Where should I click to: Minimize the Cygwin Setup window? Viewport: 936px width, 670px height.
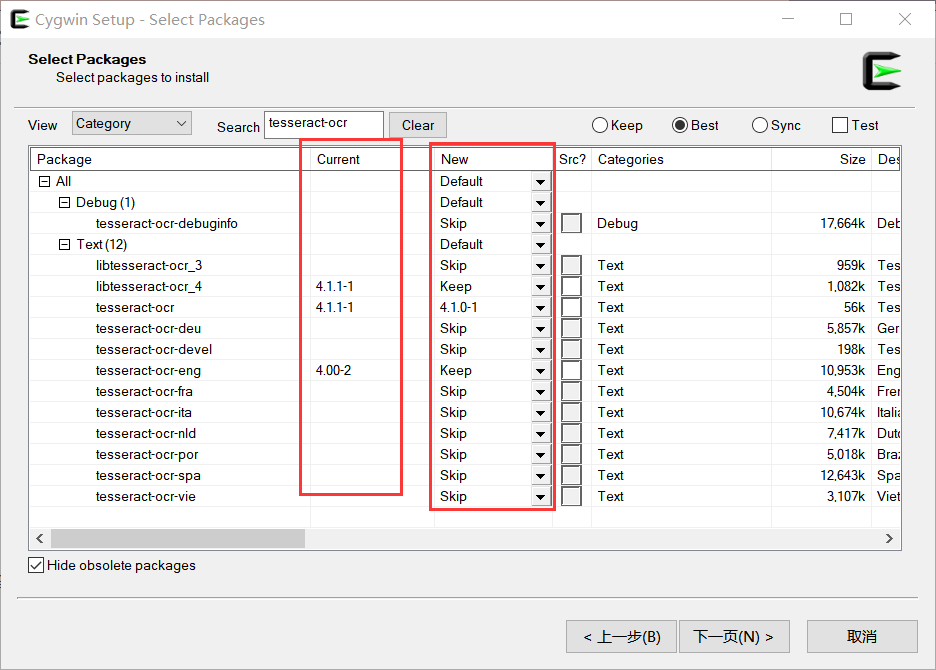tap(788, 19)
